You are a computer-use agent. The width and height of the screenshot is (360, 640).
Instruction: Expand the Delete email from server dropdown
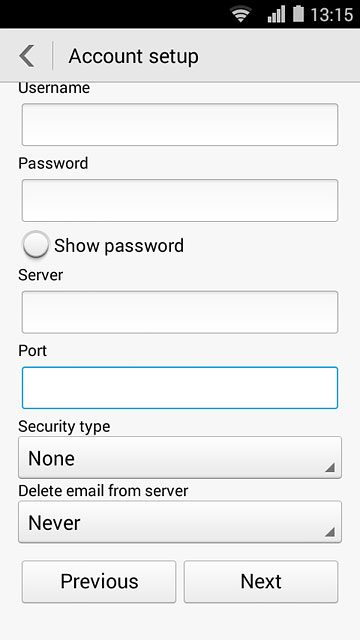pos(180,522)
